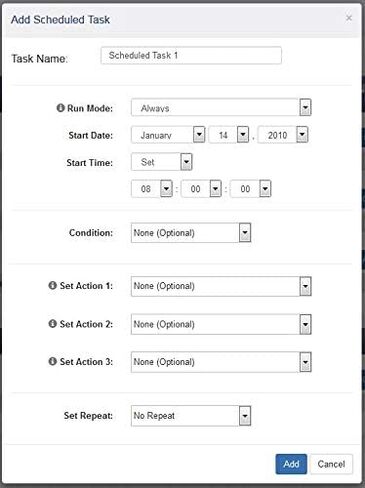365x488 pixels.
Task: Expand the Condition dropdown
Action: coord(191,233)
